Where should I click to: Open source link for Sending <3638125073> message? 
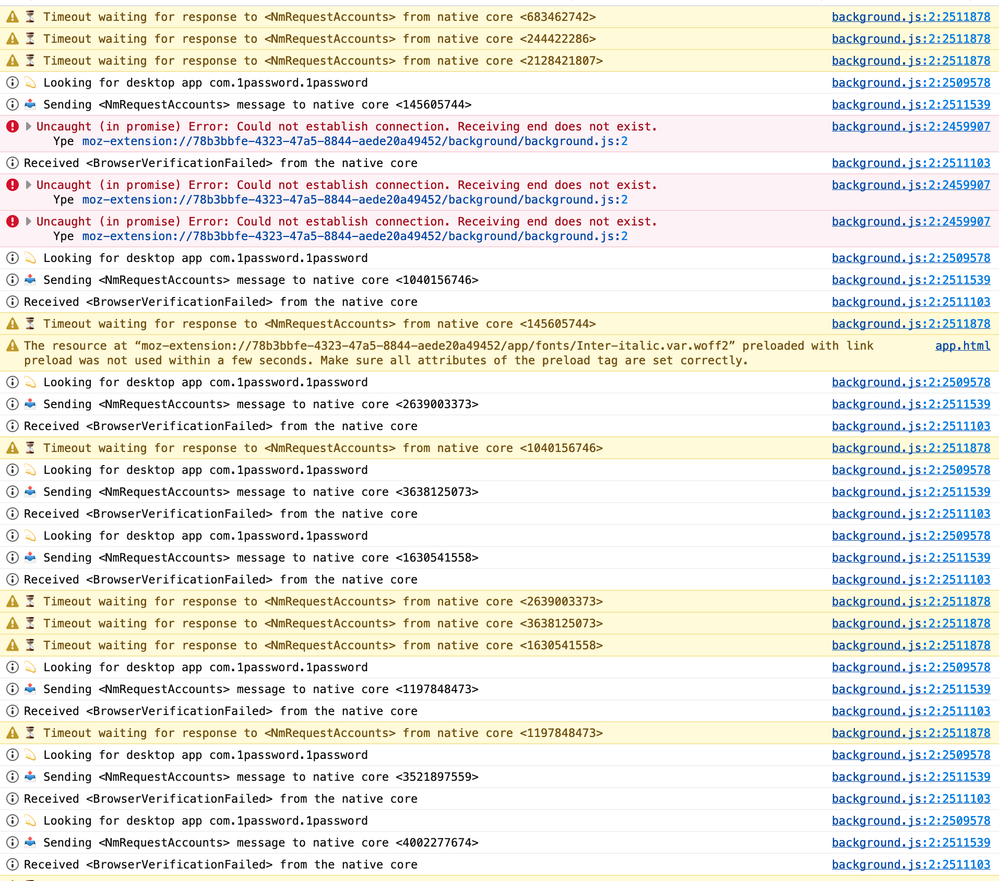[910, 492]
